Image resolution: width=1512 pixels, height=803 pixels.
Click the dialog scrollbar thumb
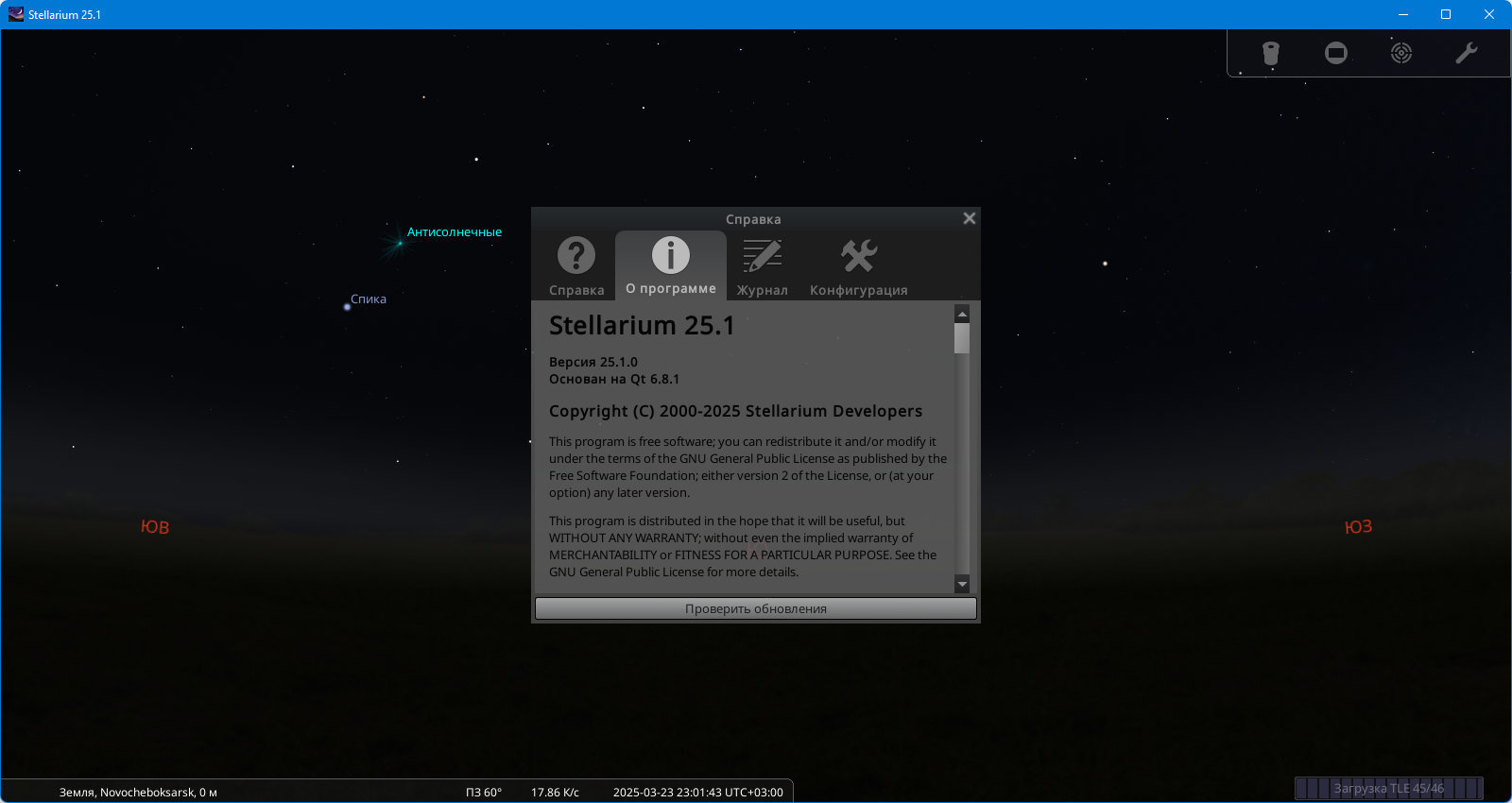click(962, 338)
